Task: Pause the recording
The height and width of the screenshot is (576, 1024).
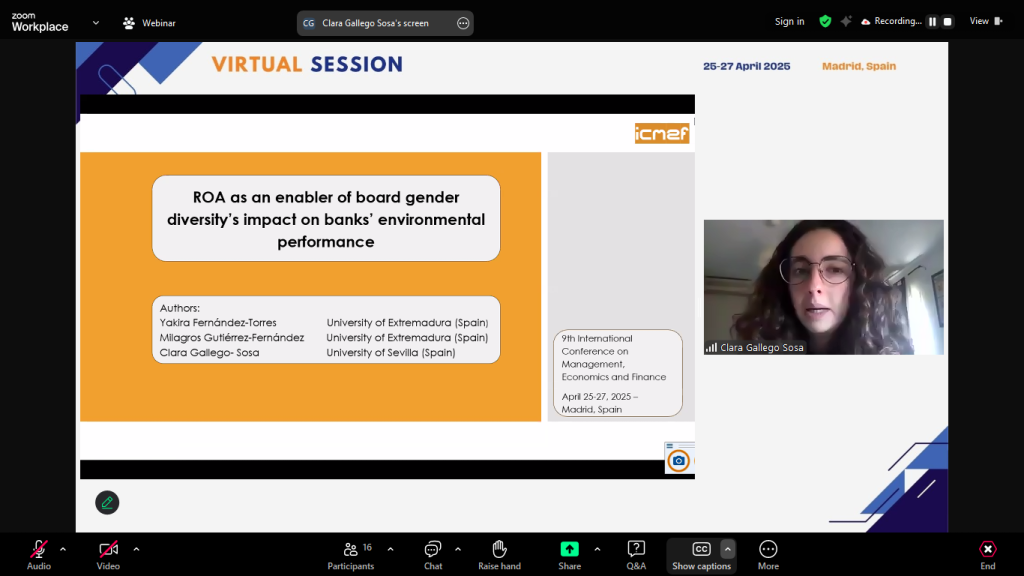Action: coord(932,22)
